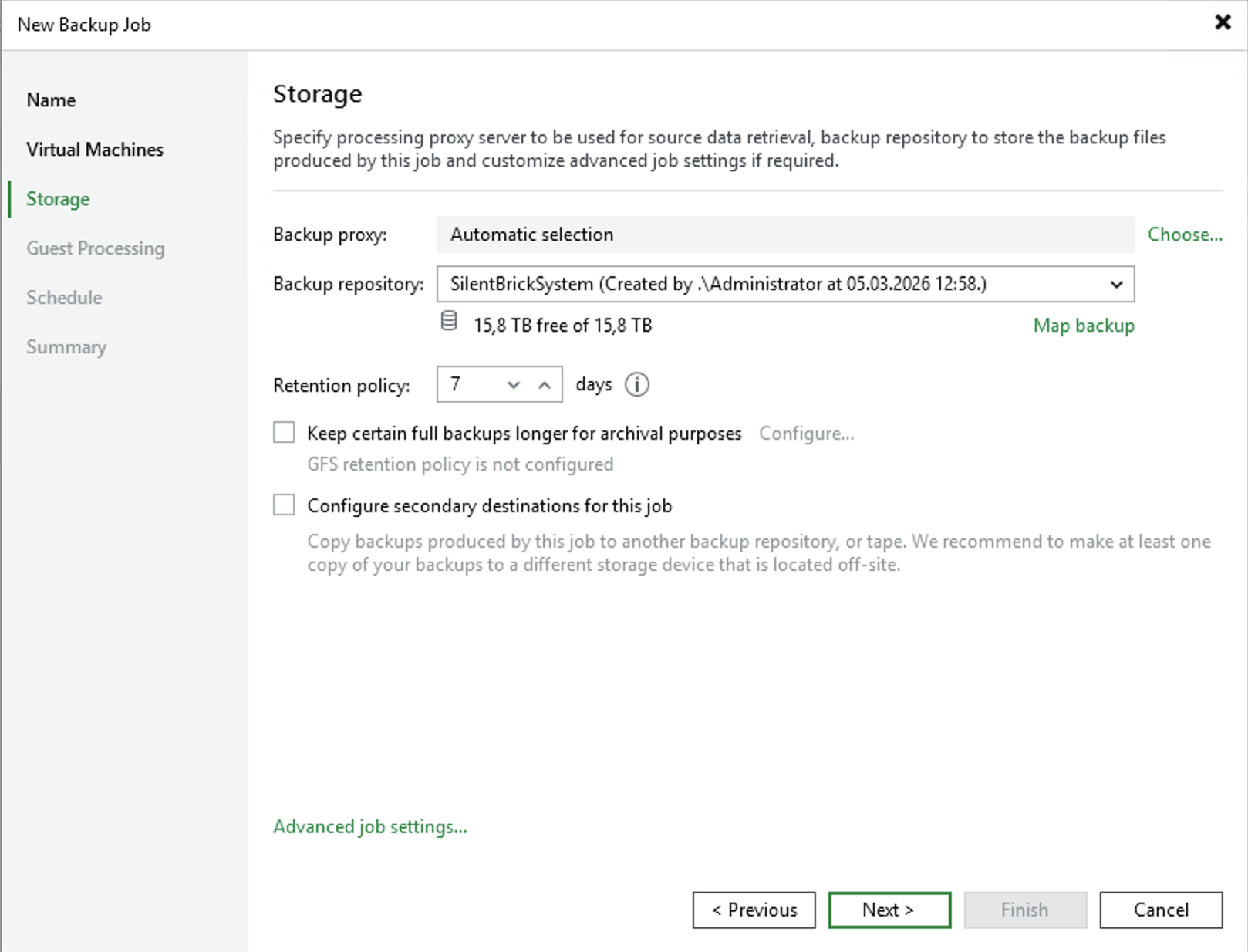Select the Storage step in sidebar

point(58,199)
